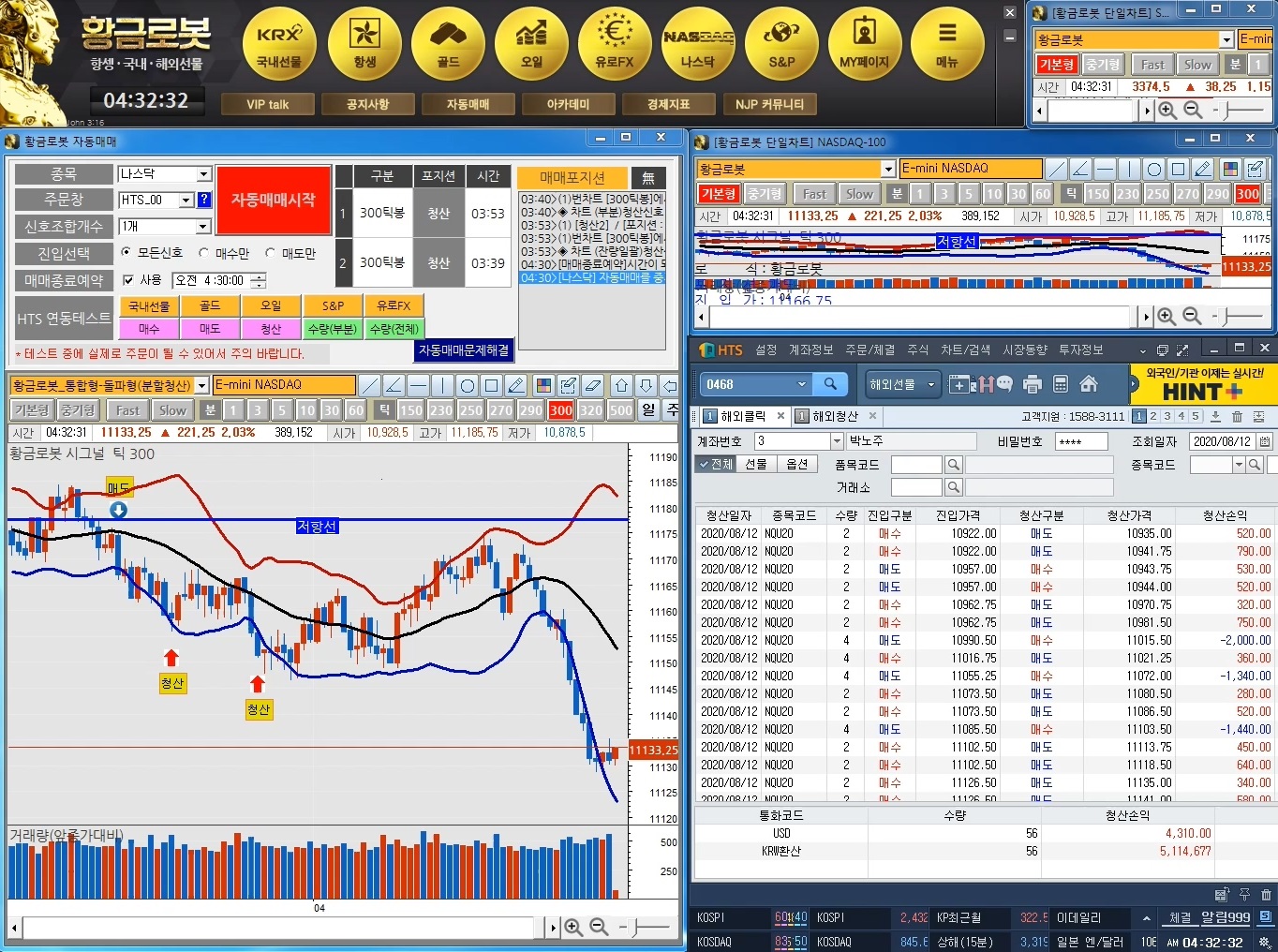The height and width of the screenshot is (952, 1278).
Task: Open the S&P market icon
Action: point(781,43)
